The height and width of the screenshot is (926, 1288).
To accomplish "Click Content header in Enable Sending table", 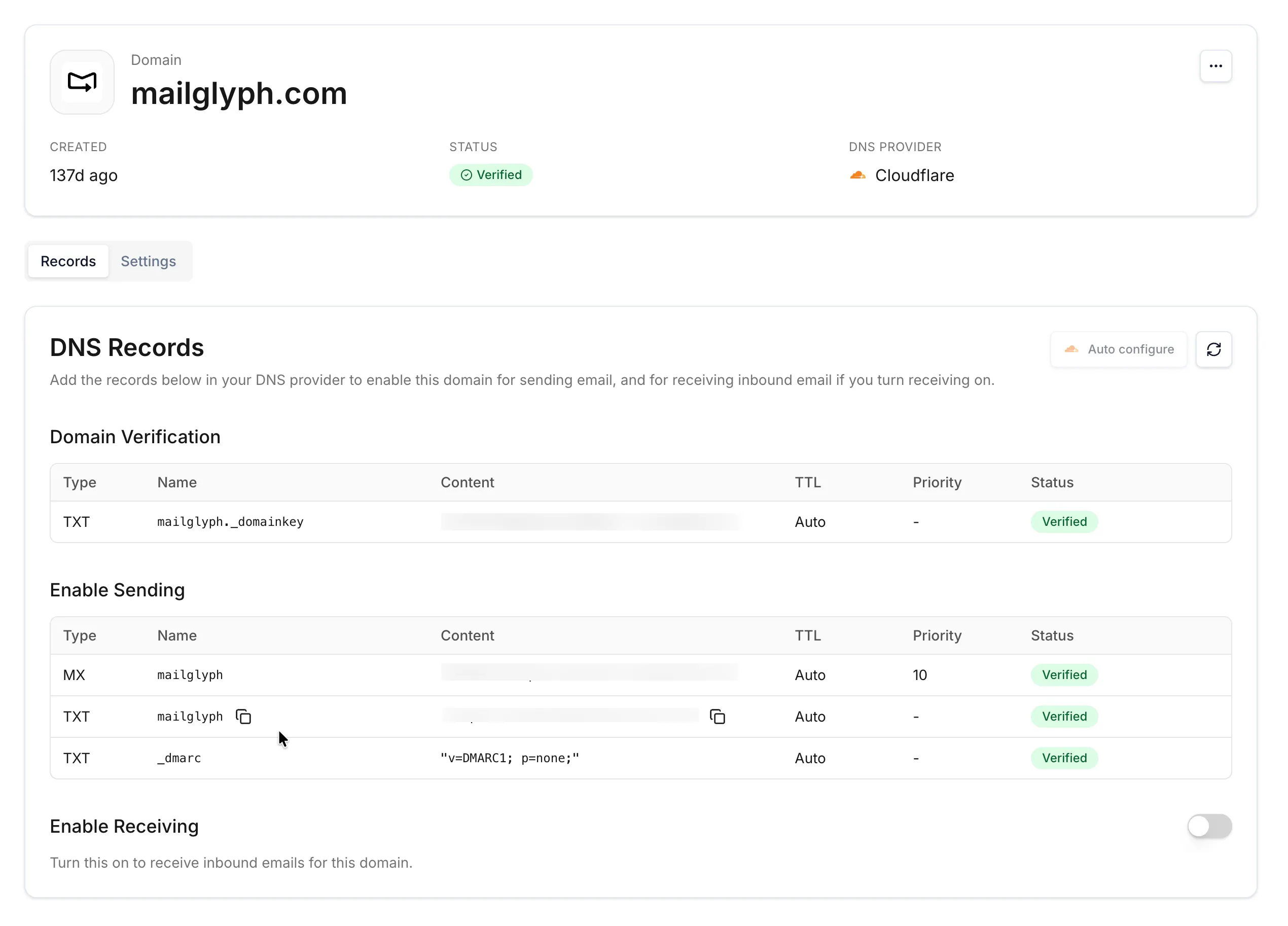I will click(x=468, y=635).
